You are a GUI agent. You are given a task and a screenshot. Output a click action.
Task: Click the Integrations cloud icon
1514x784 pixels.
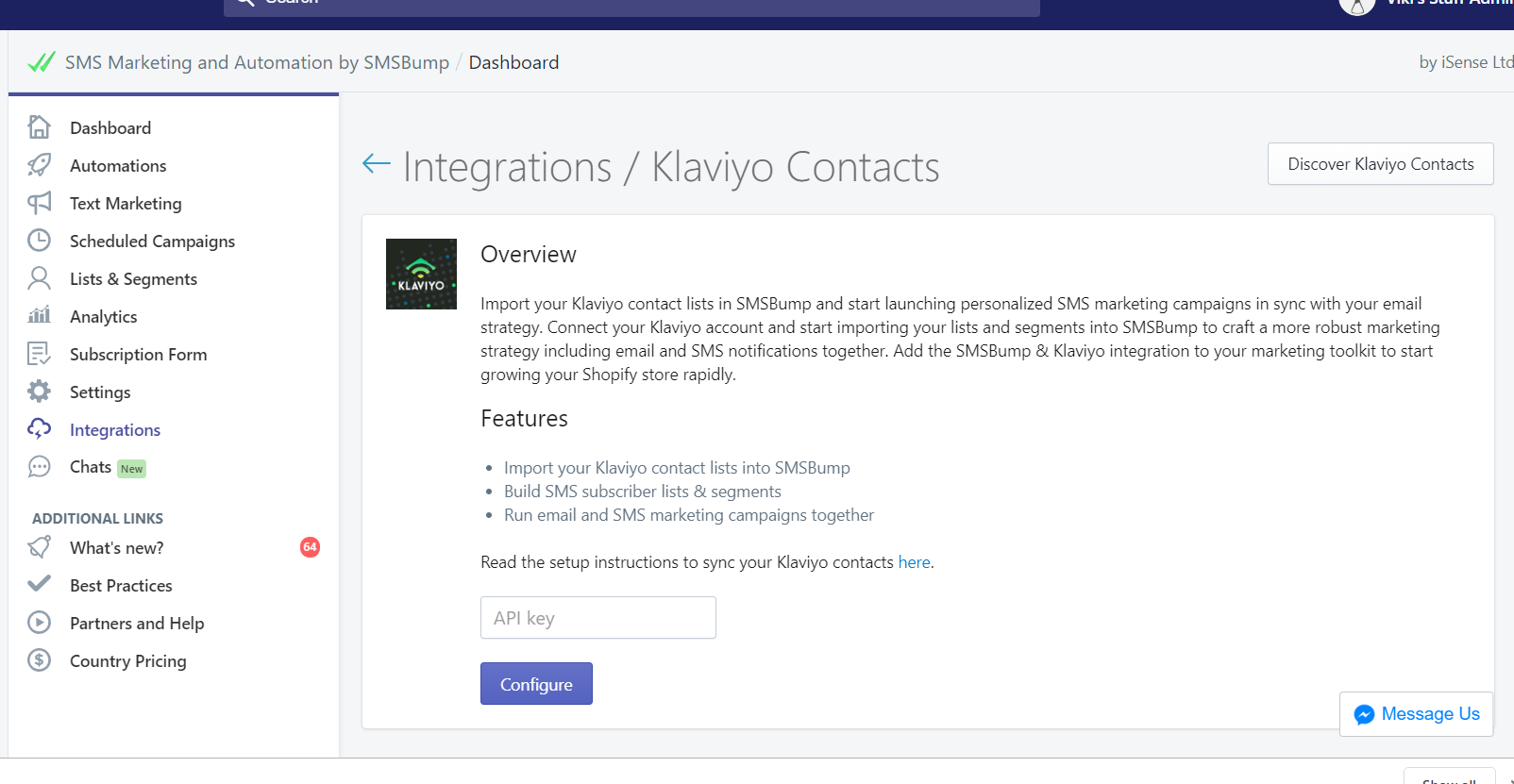pyautogui.click(x=39, y=429)
